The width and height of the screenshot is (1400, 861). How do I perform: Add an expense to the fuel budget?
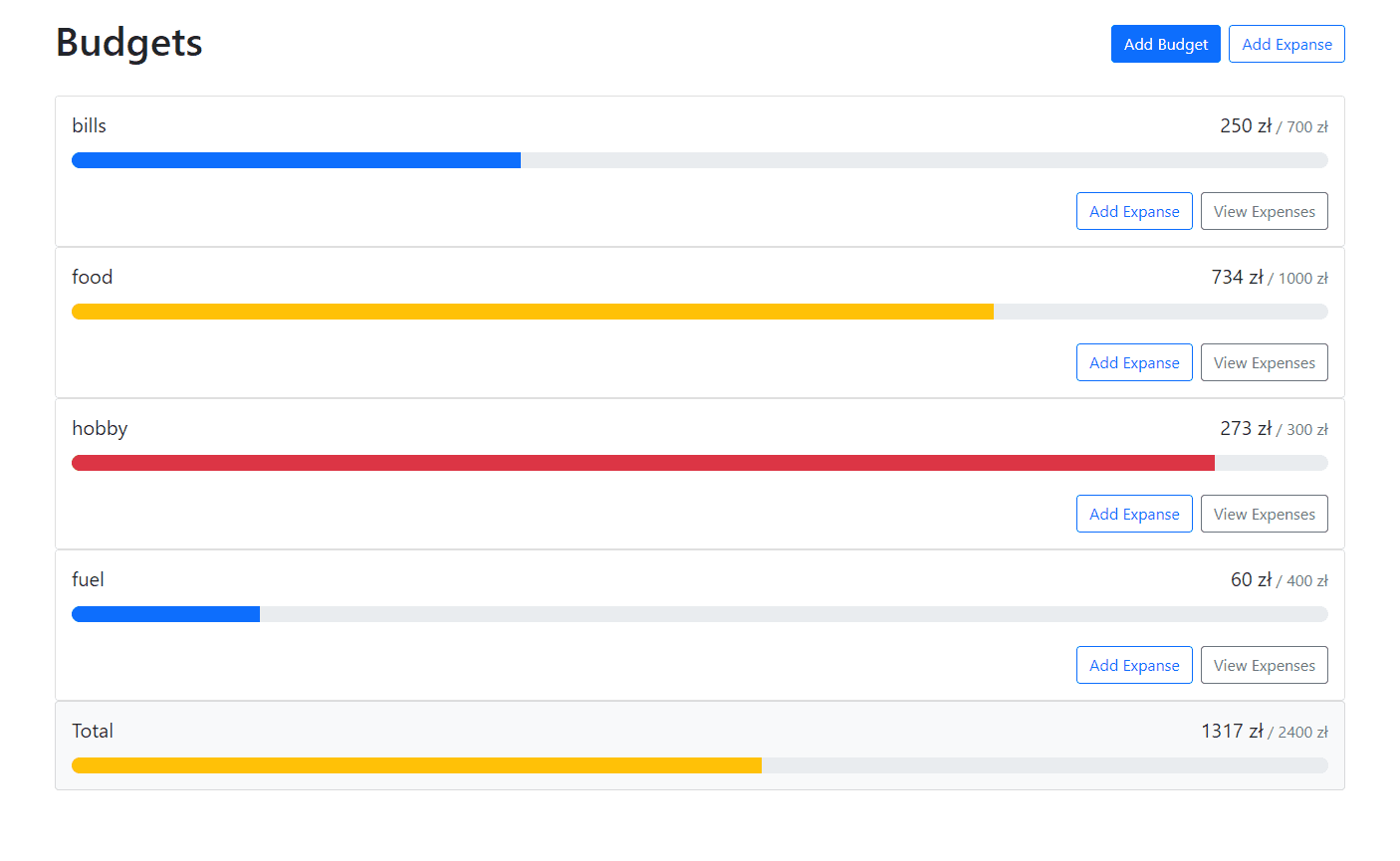click(x=1134, y=665)
